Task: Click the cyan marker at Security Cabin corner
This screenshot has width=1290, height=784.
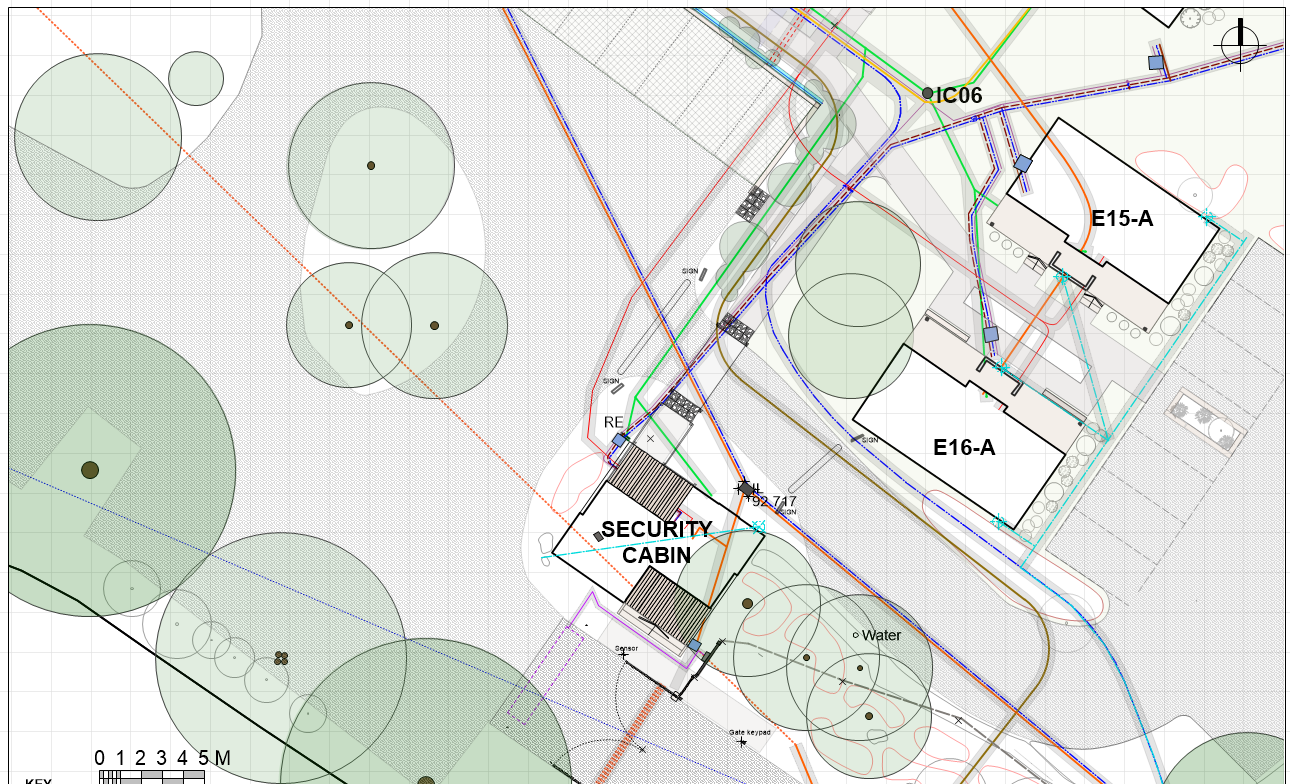Action: click(x=758, y=526)
